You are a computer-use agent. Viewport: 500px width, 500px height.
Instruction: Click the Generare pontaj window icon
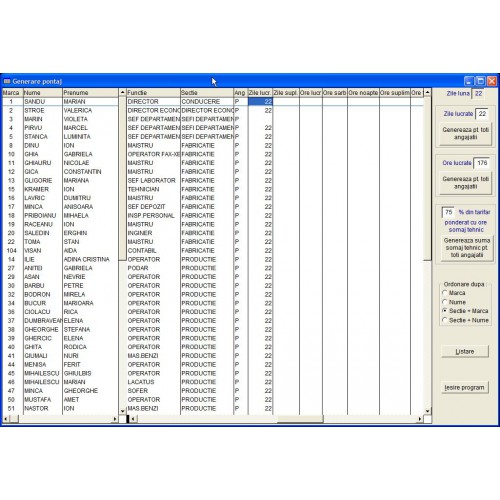pos(7,81)
